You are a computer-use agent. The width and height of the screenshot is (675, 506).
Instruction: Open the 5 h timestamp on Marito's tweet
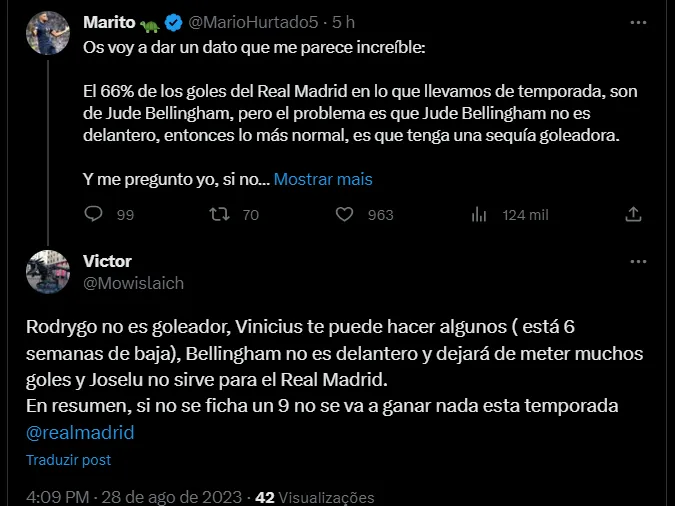344,22
